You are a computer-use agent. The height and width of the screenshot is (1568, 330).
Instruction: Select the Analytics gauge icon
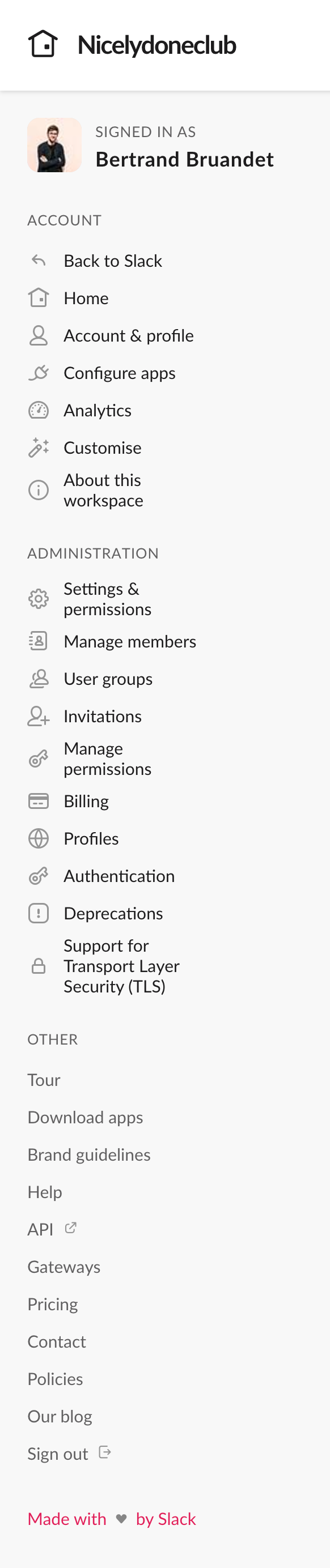click(x=39, y=410)
